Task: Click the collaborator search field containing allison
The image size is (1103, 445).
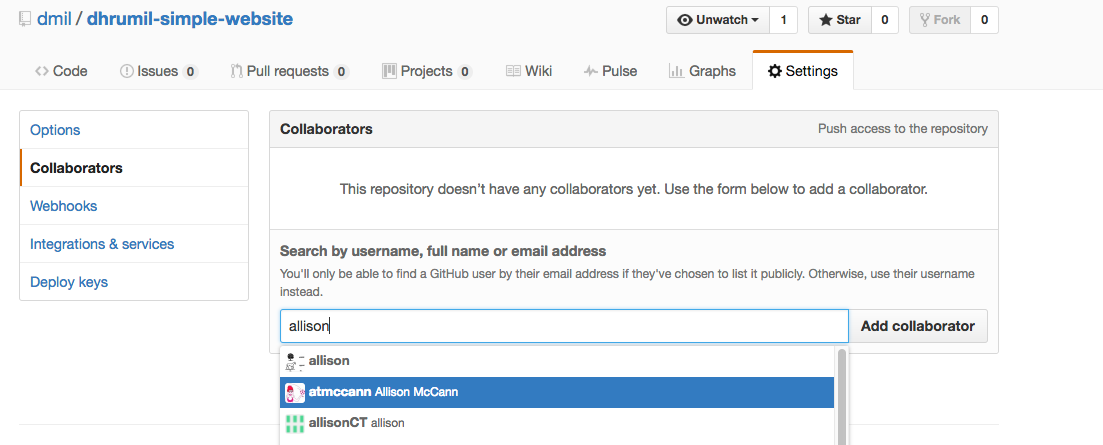Action: tap(564, 326)
